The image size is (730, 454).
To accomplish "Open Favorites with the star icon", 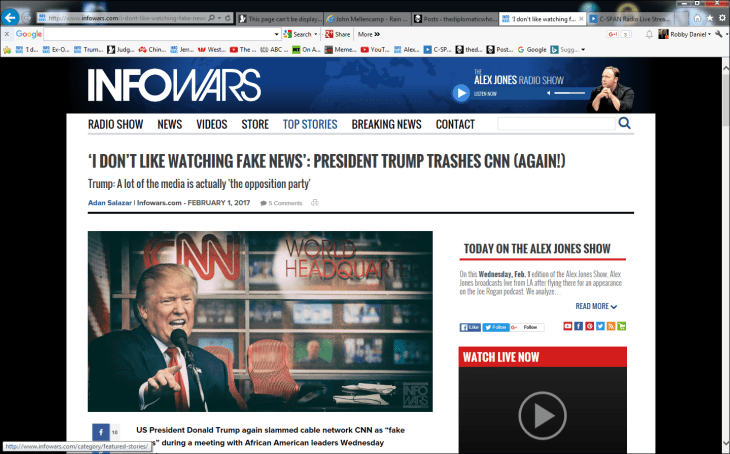I will pyautogui.click(x=710, y=18).
